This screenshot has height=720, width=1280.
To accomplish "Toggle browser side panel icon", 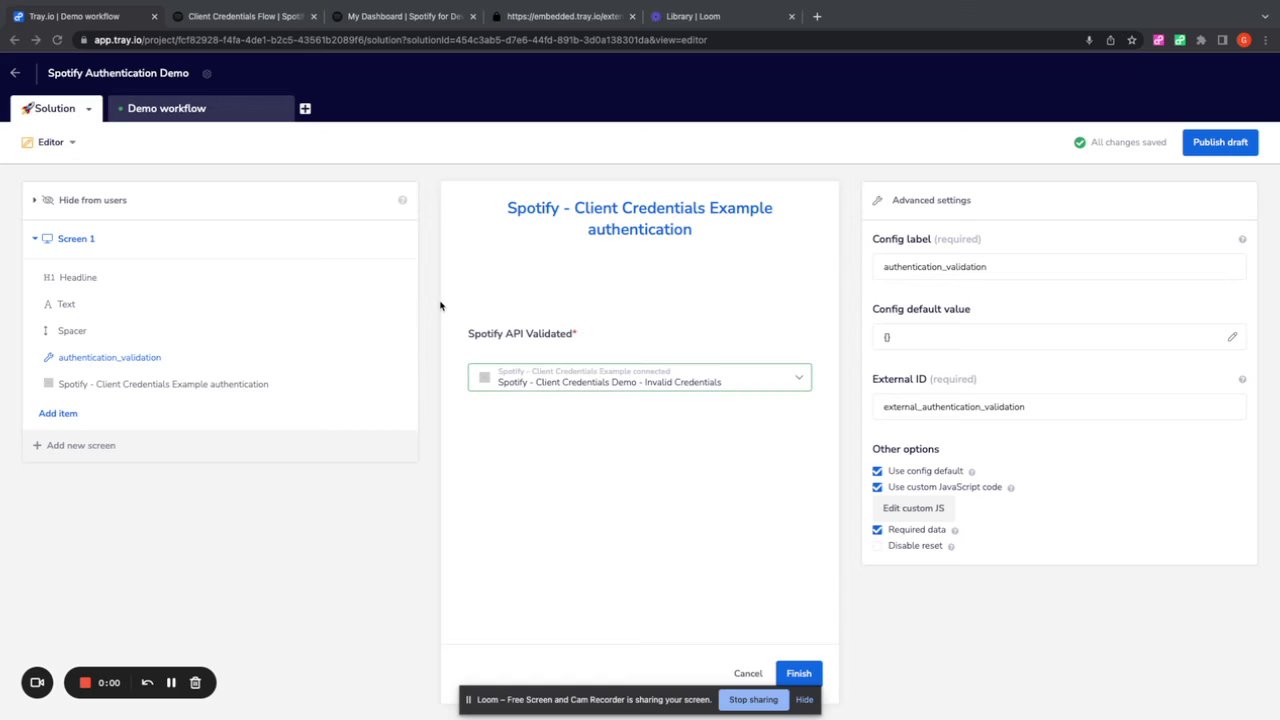I will tap(1222, 40).
